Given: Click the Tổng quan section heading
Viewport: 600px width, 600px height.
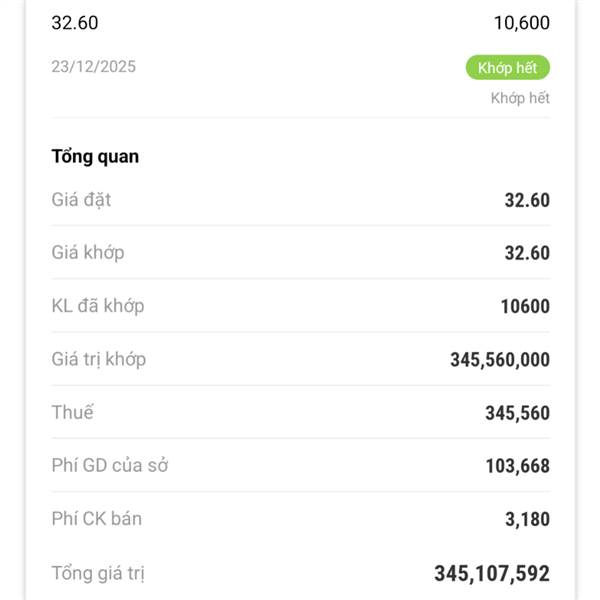Looking at the screenshot, I should 95,156.
